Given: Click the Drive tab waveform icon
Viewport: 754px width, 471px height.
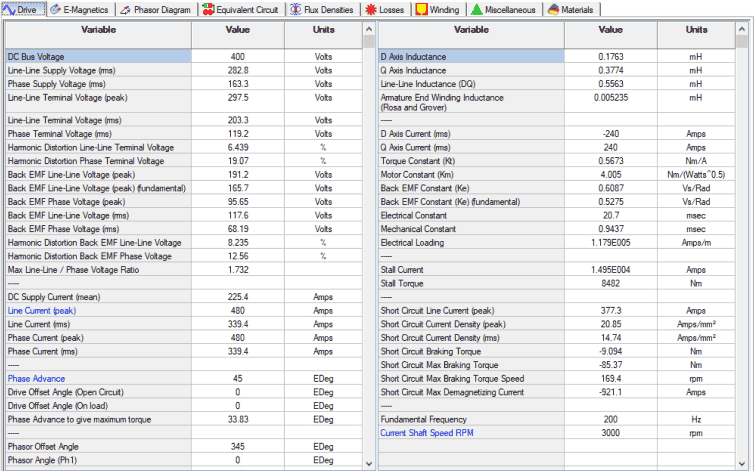Looking at the screenshot, I should pos(9,9).
